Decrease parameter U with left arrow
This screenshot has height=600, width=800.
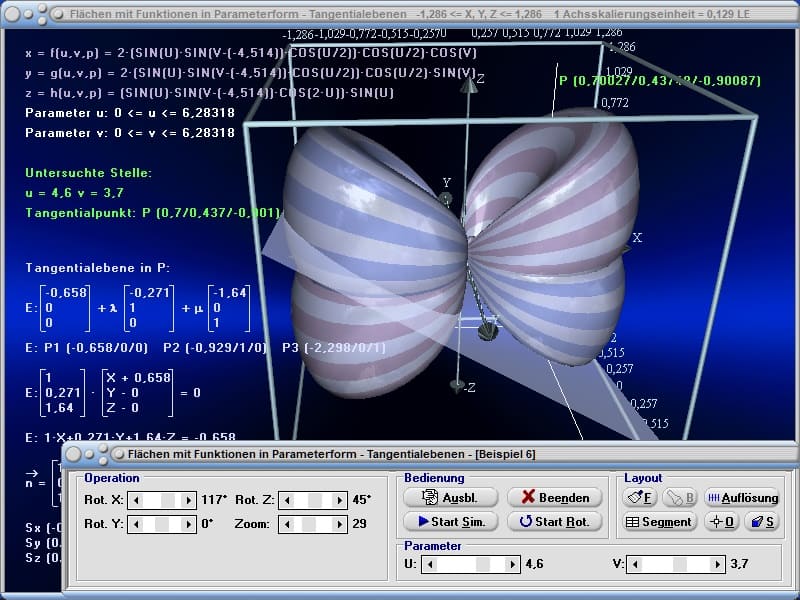430,564
